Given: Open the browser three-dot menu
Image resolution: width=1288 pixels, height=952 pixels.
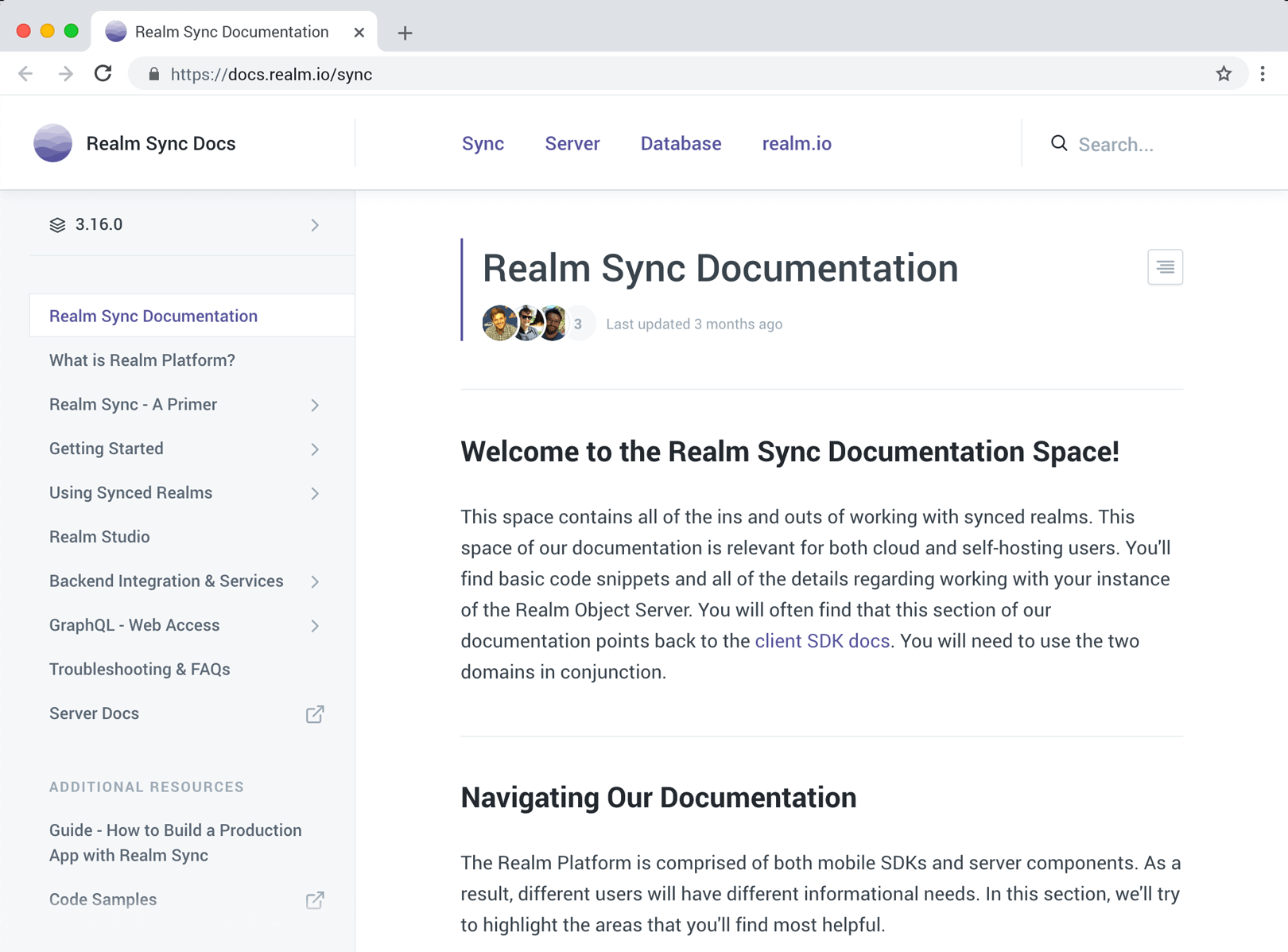Looking at the screenshot, I should [1263, 74].
